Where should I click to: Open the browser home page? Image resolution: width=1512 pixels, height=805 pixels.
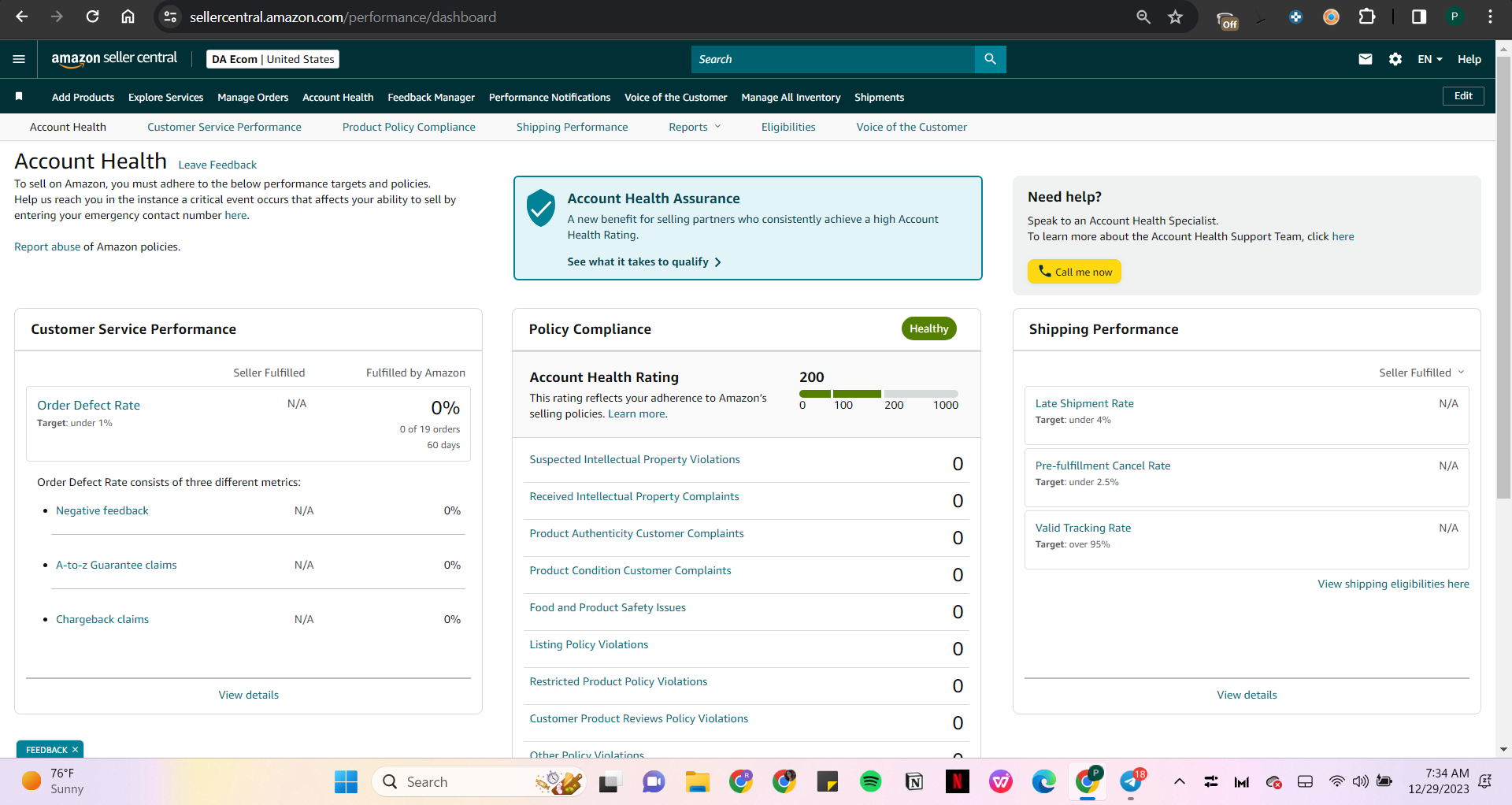click(128, 17)
